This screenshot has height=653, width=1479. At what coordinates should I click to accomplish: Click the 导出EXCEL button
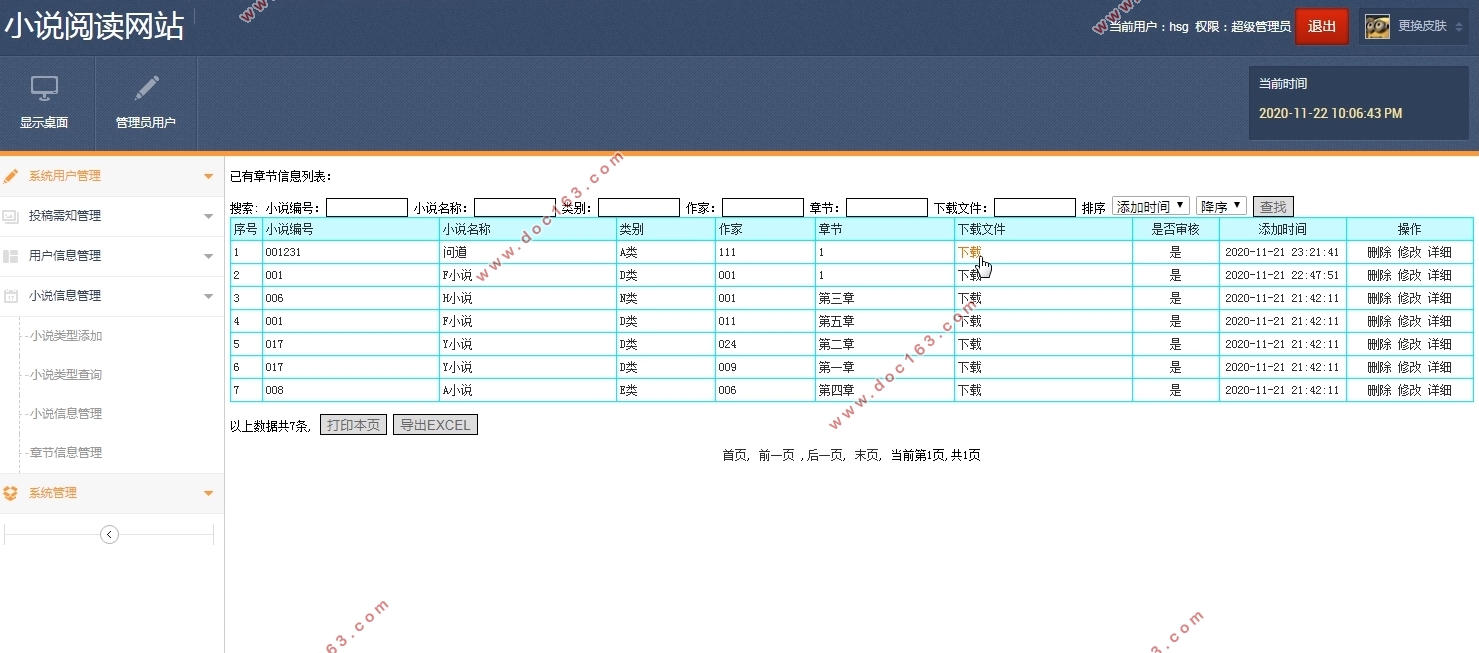click(x=435, y=425)
